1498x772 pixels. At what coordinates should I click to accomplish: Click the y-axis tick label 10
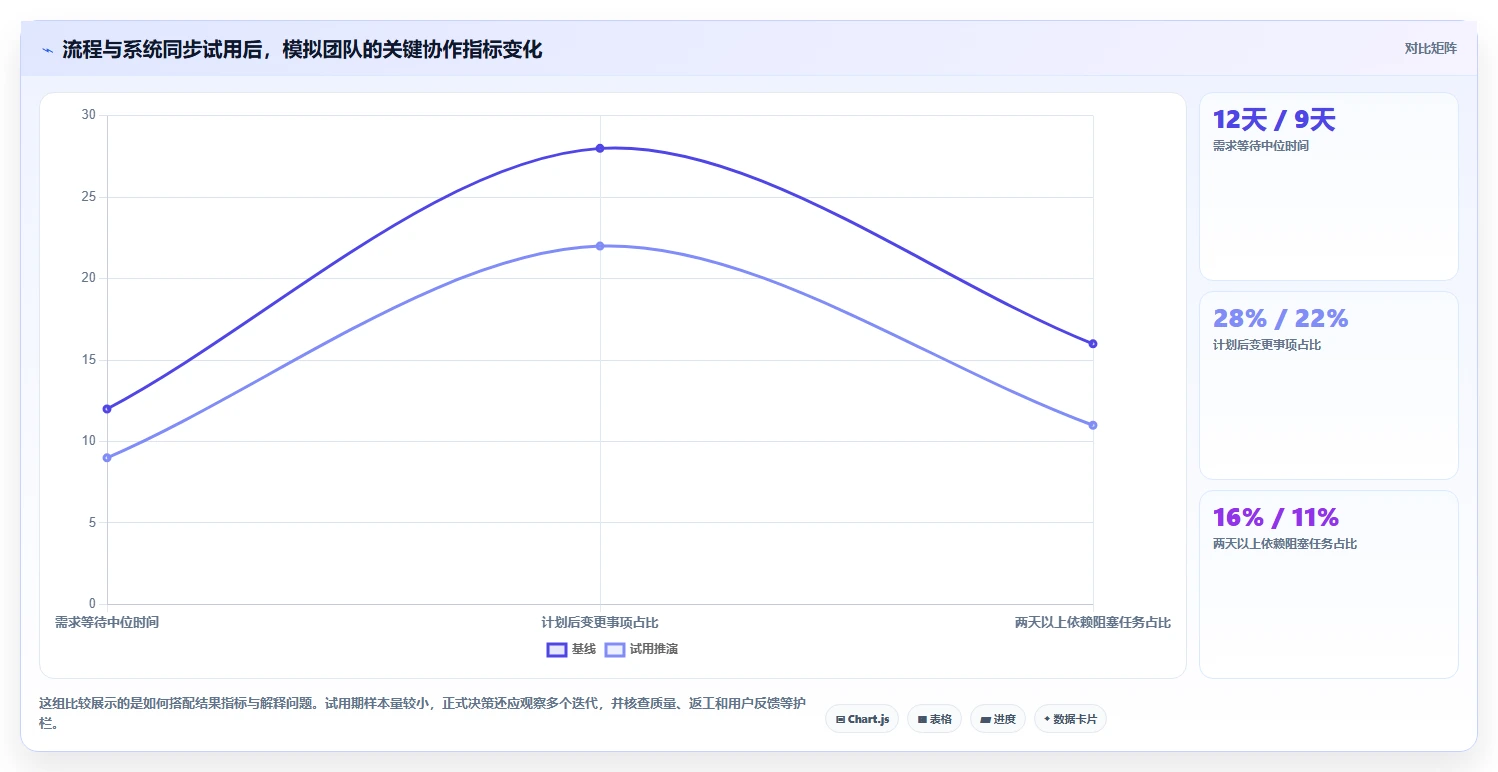[x=89, y=441]
